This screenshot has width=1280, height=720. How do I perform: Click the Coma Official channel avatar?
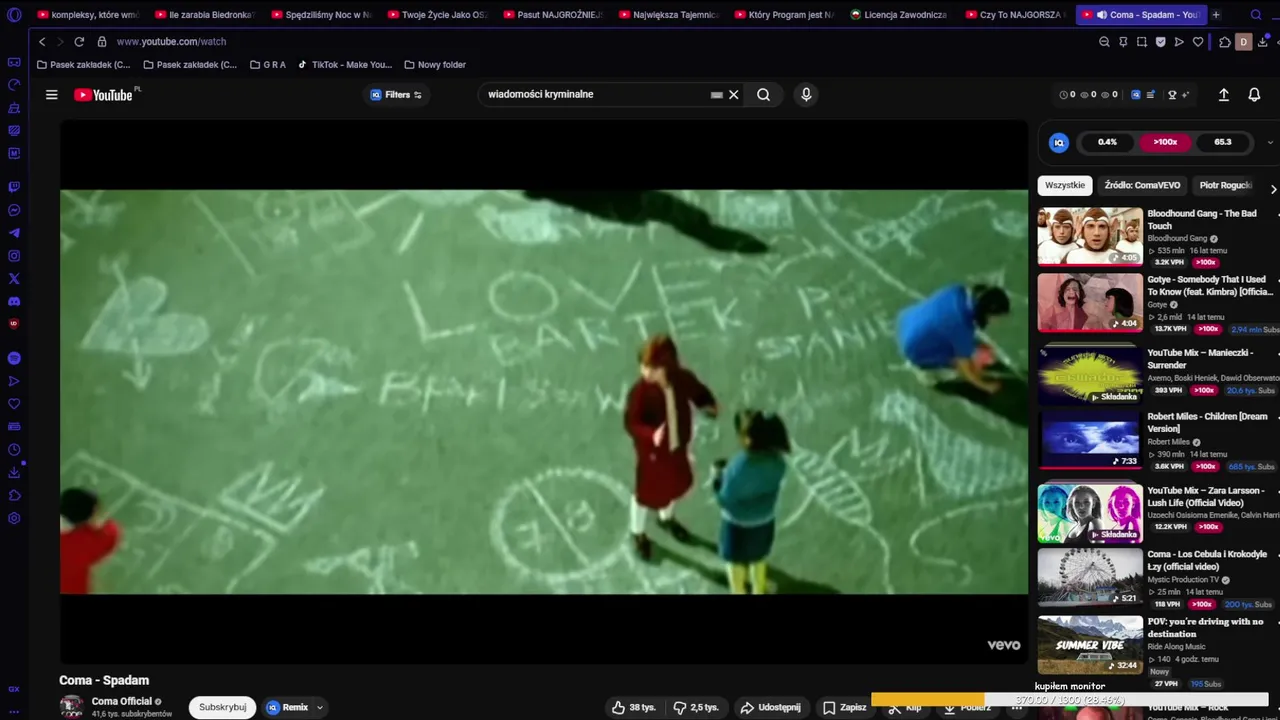click(x=71, y=706)
